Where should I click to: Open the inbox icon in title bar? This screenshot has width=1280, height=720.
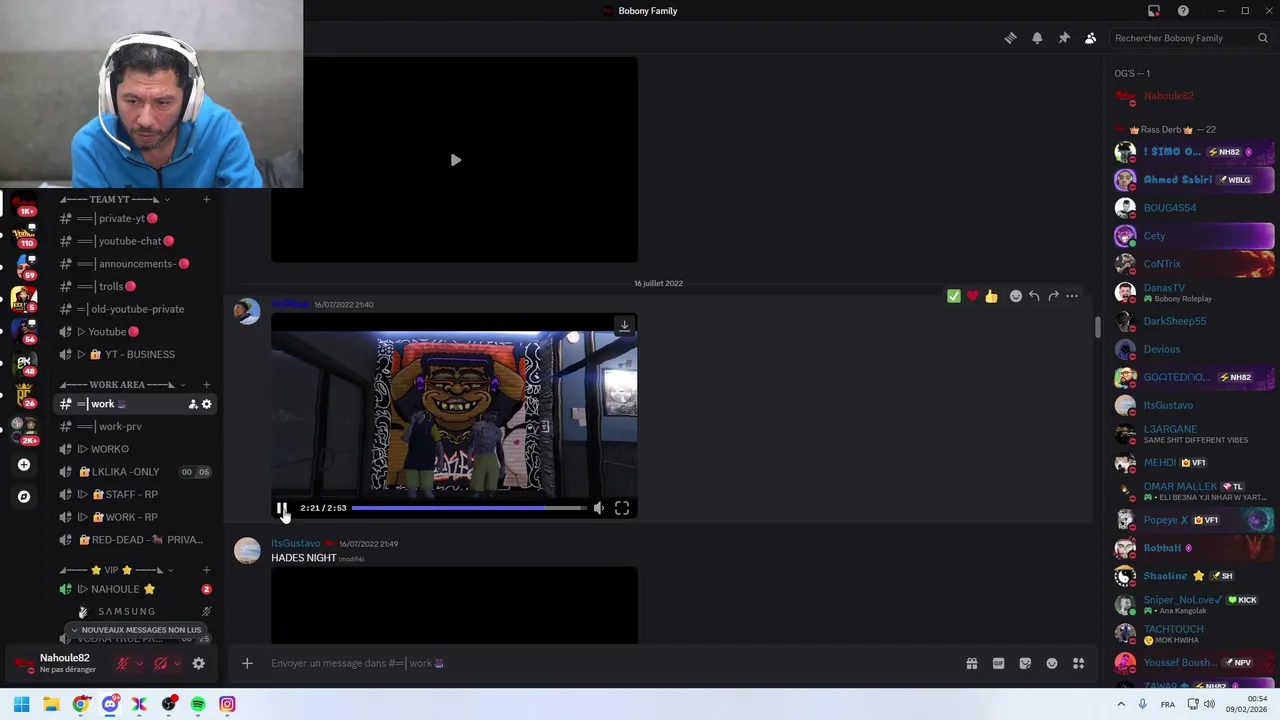click(x=1154, y=11)
